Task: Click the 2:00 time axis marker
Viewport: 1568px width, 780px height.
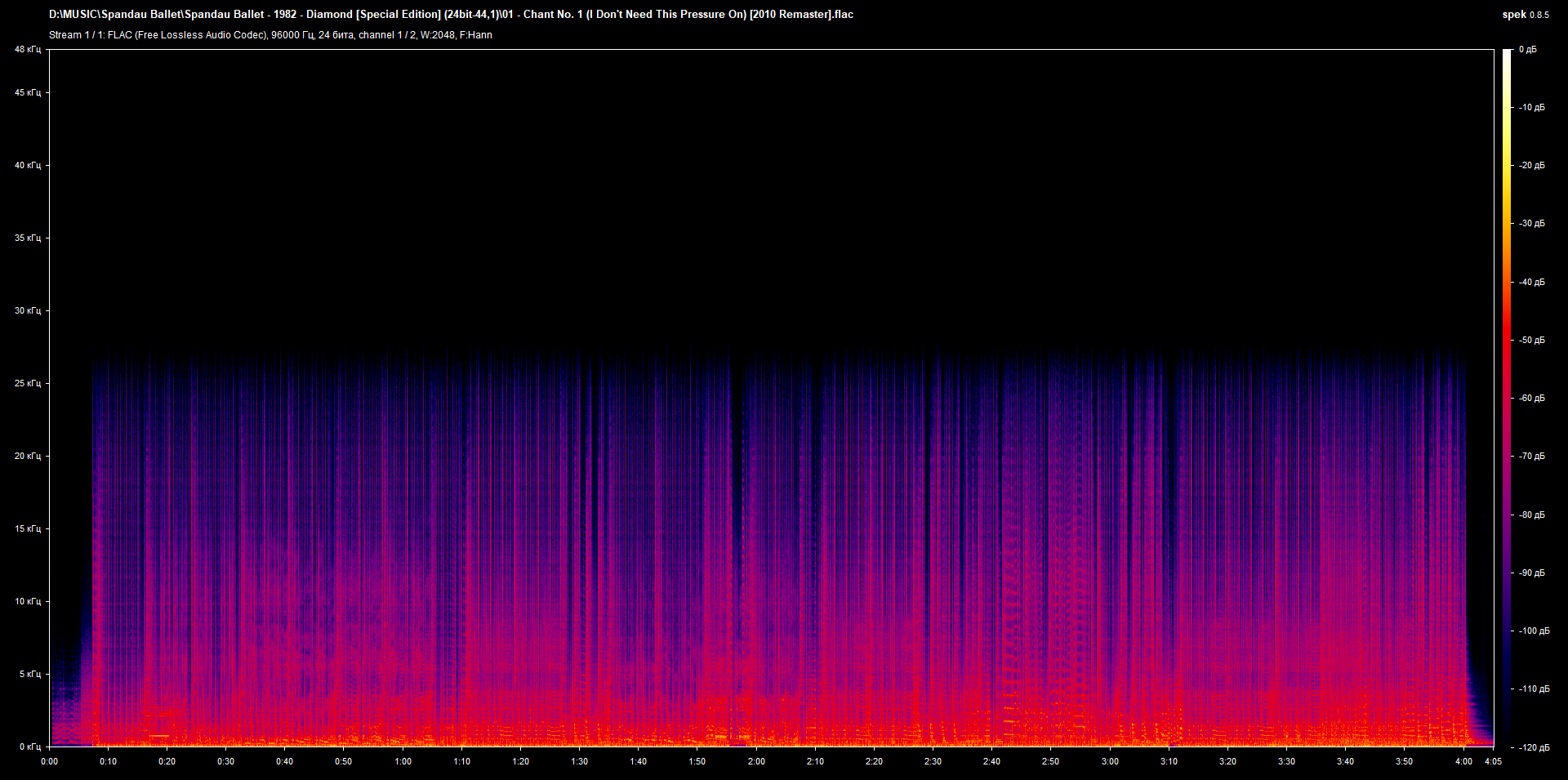Action: click(756, 761)
